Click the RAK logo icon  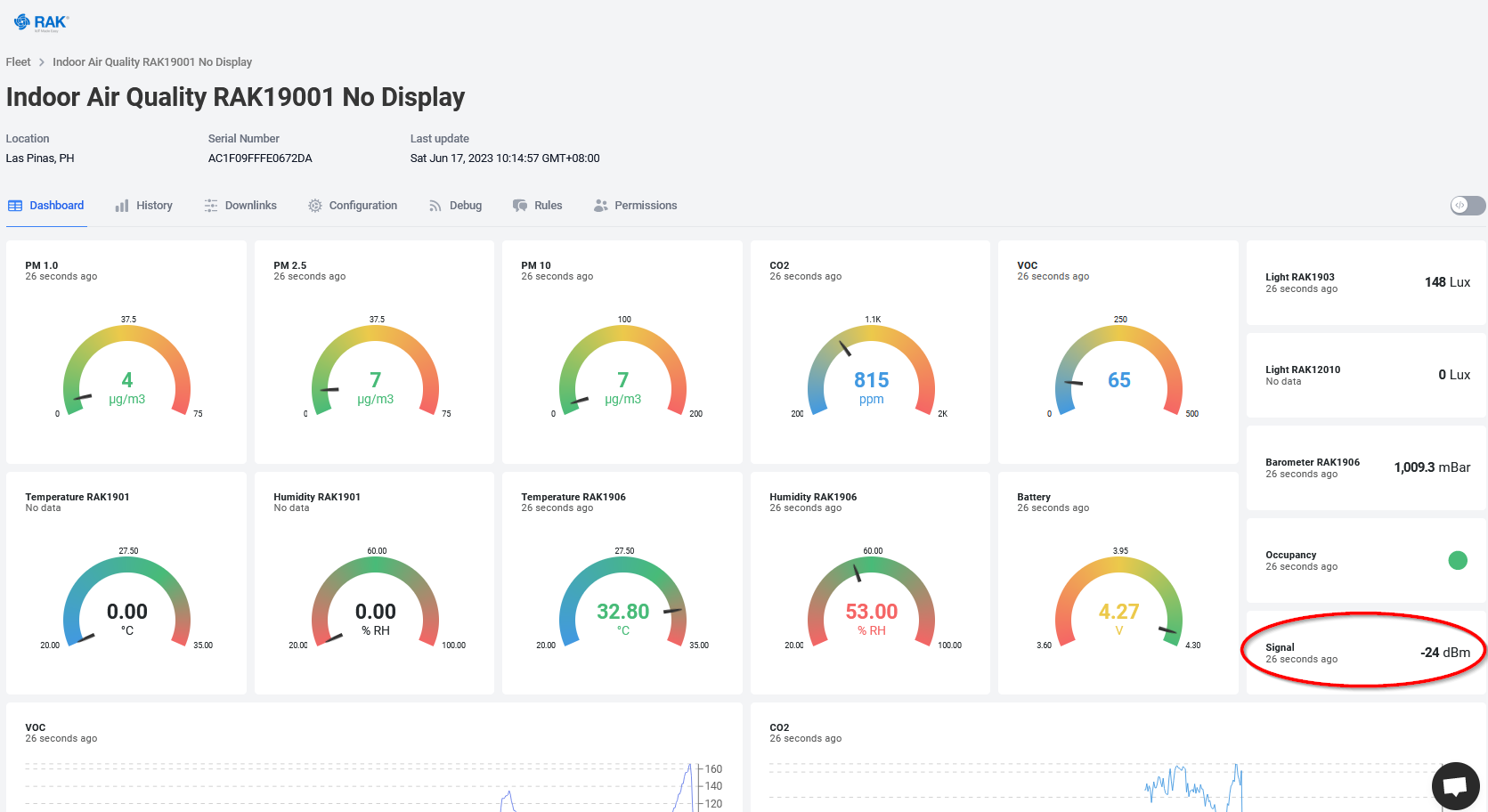tap(22, 21)
